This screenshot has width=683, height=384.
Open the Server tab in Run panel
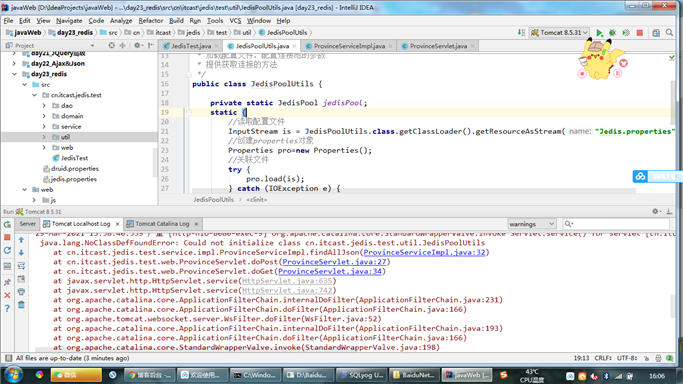[27, 224]
